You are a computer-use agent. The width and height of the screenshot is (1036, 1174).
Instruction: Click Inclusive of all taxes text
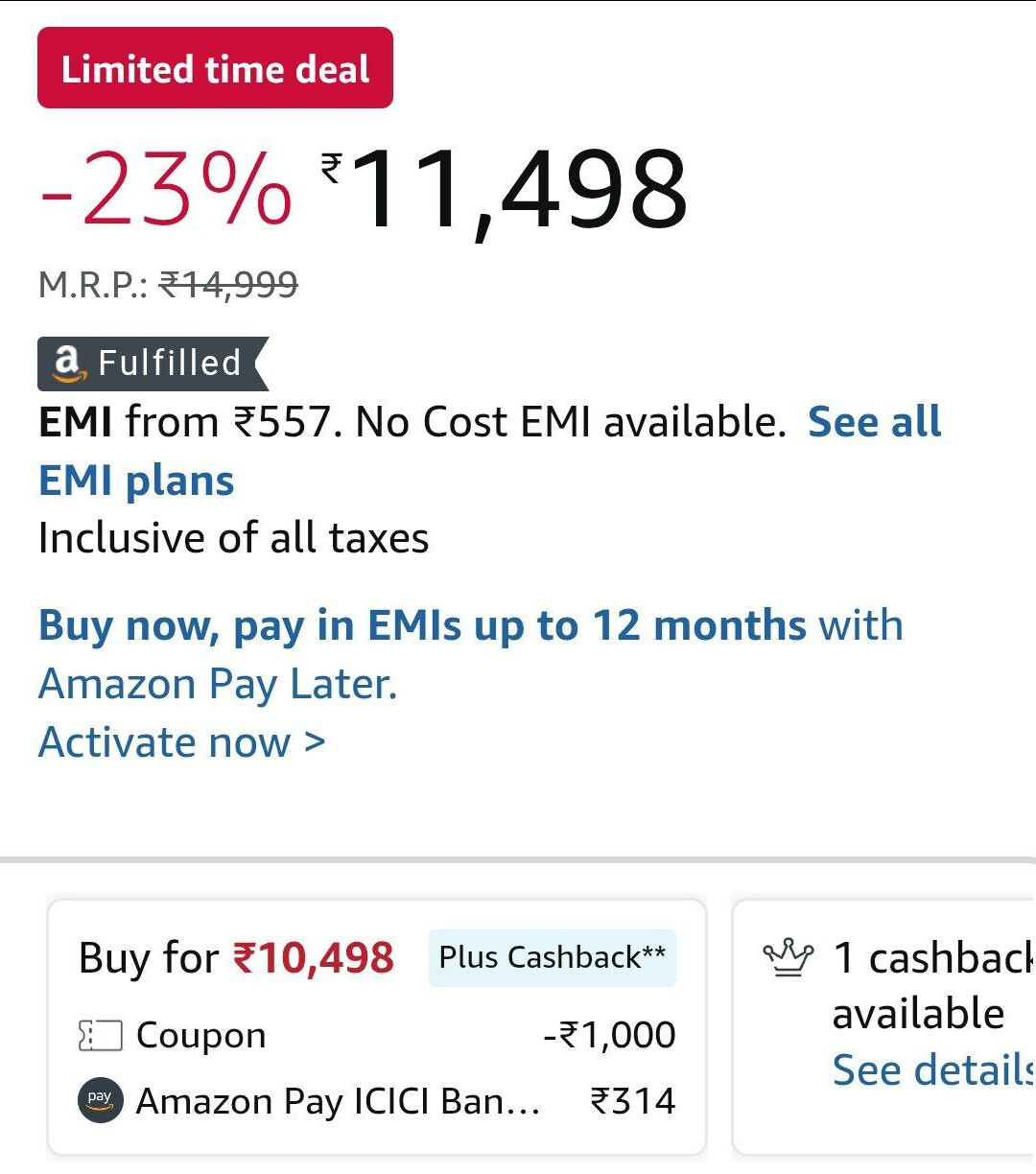click(234, 538)
